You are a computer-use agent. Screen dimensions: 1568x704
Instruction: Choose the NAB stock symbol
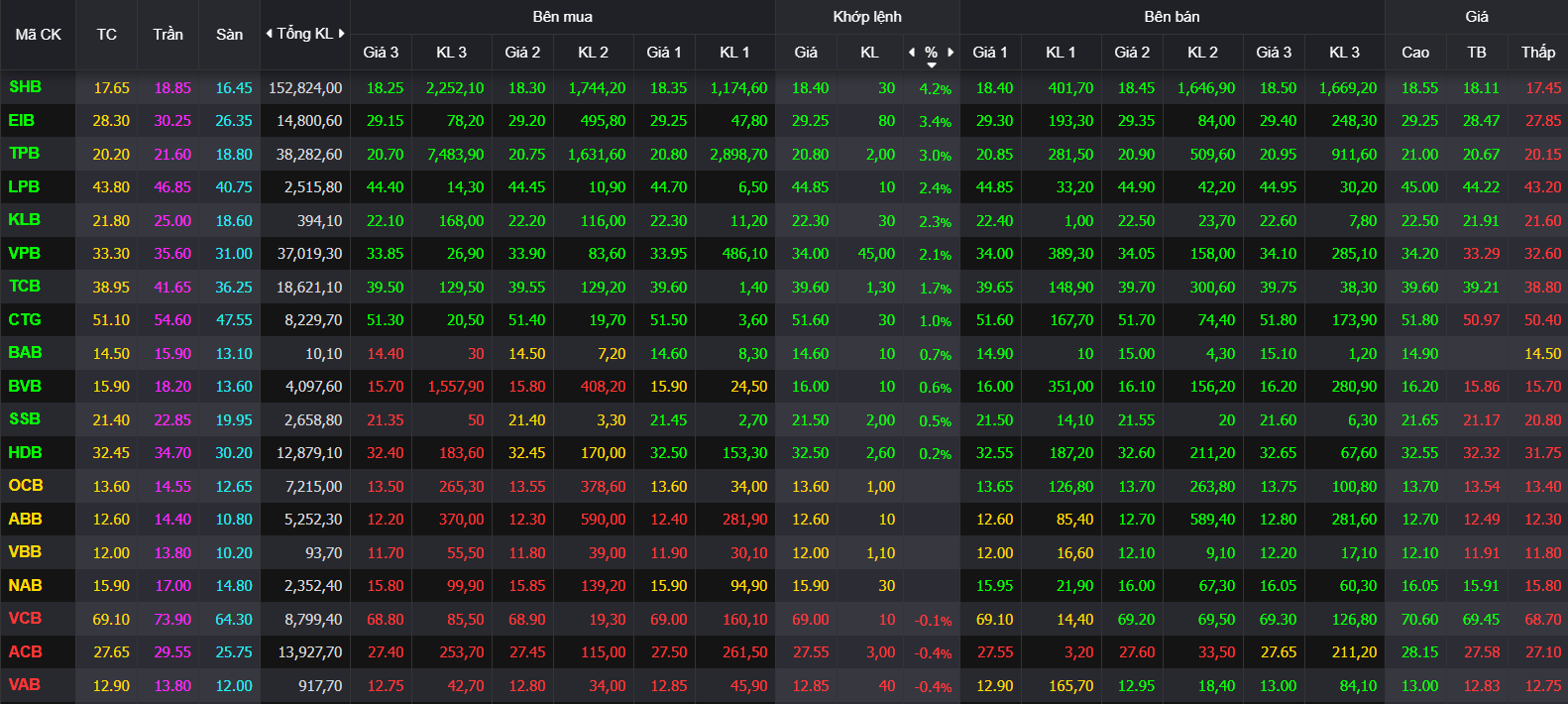point(26,585)
